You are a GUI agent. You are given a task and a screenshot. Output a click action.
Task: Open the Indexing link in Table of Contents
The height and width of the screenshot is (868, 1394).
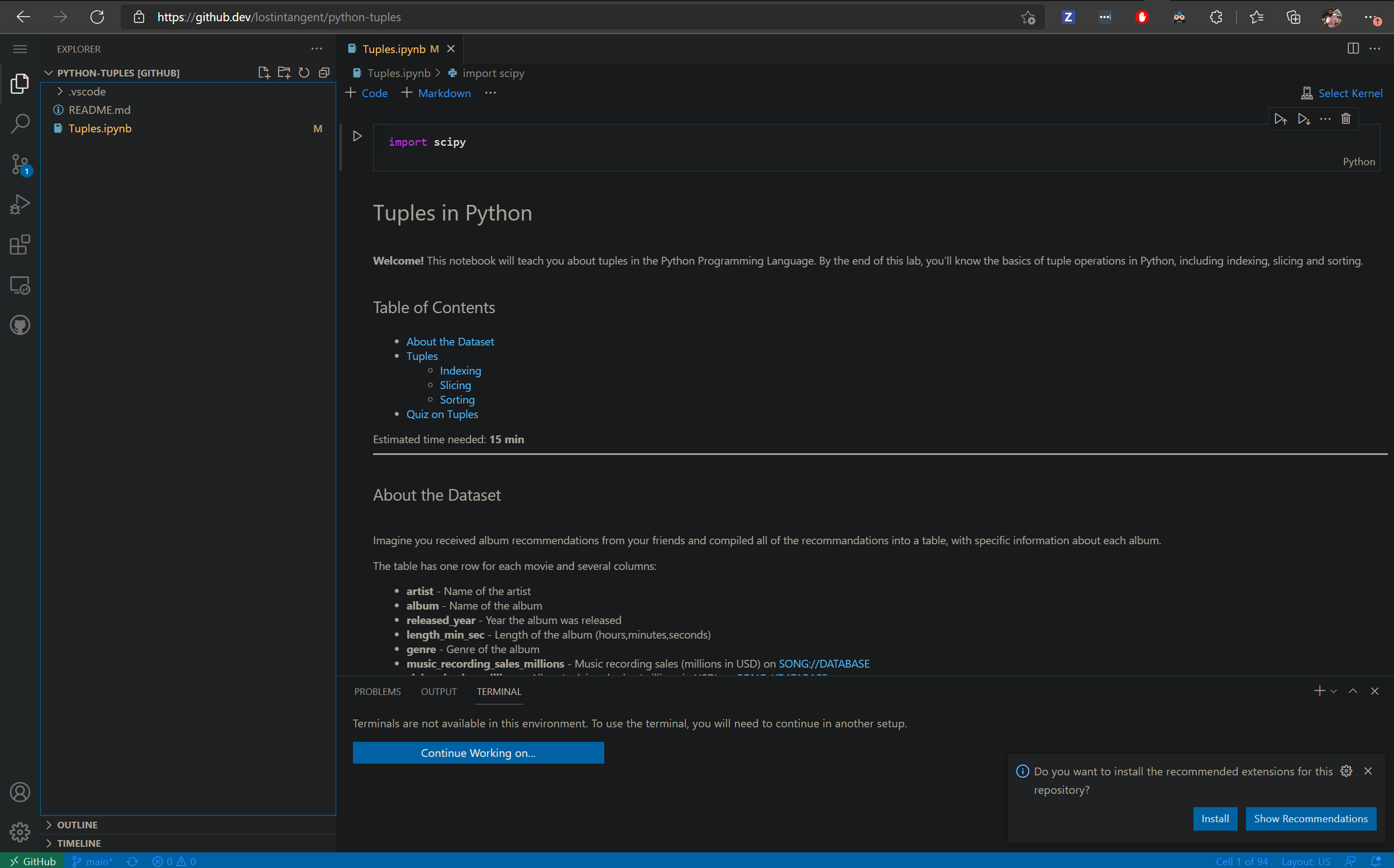coord(460,370)
